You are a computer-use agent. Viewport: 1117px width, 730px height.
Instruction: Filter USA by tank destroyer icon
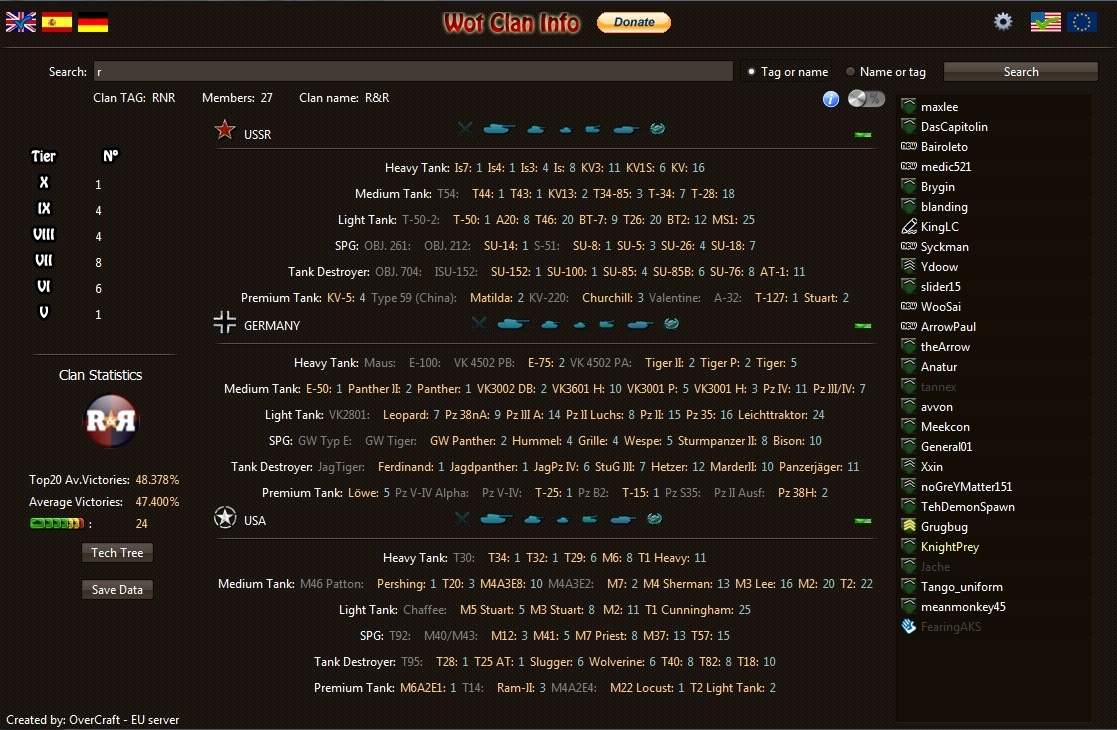[x=623, y=519]
